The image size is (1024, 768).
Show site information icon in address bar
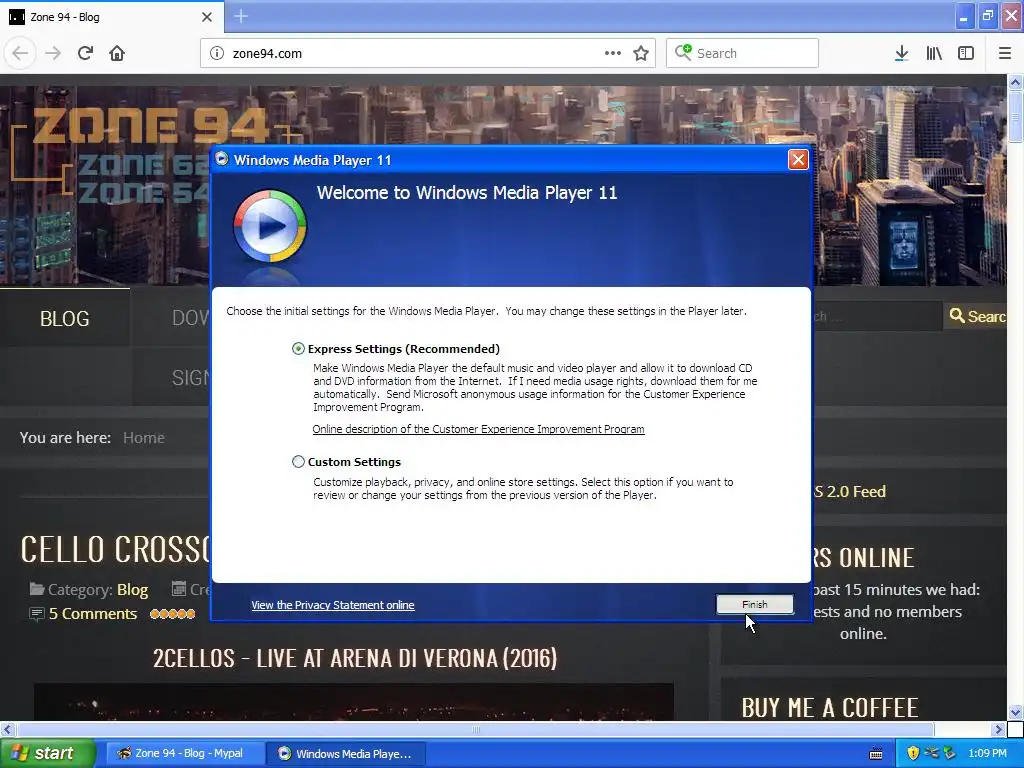click(x=217, y=53)
